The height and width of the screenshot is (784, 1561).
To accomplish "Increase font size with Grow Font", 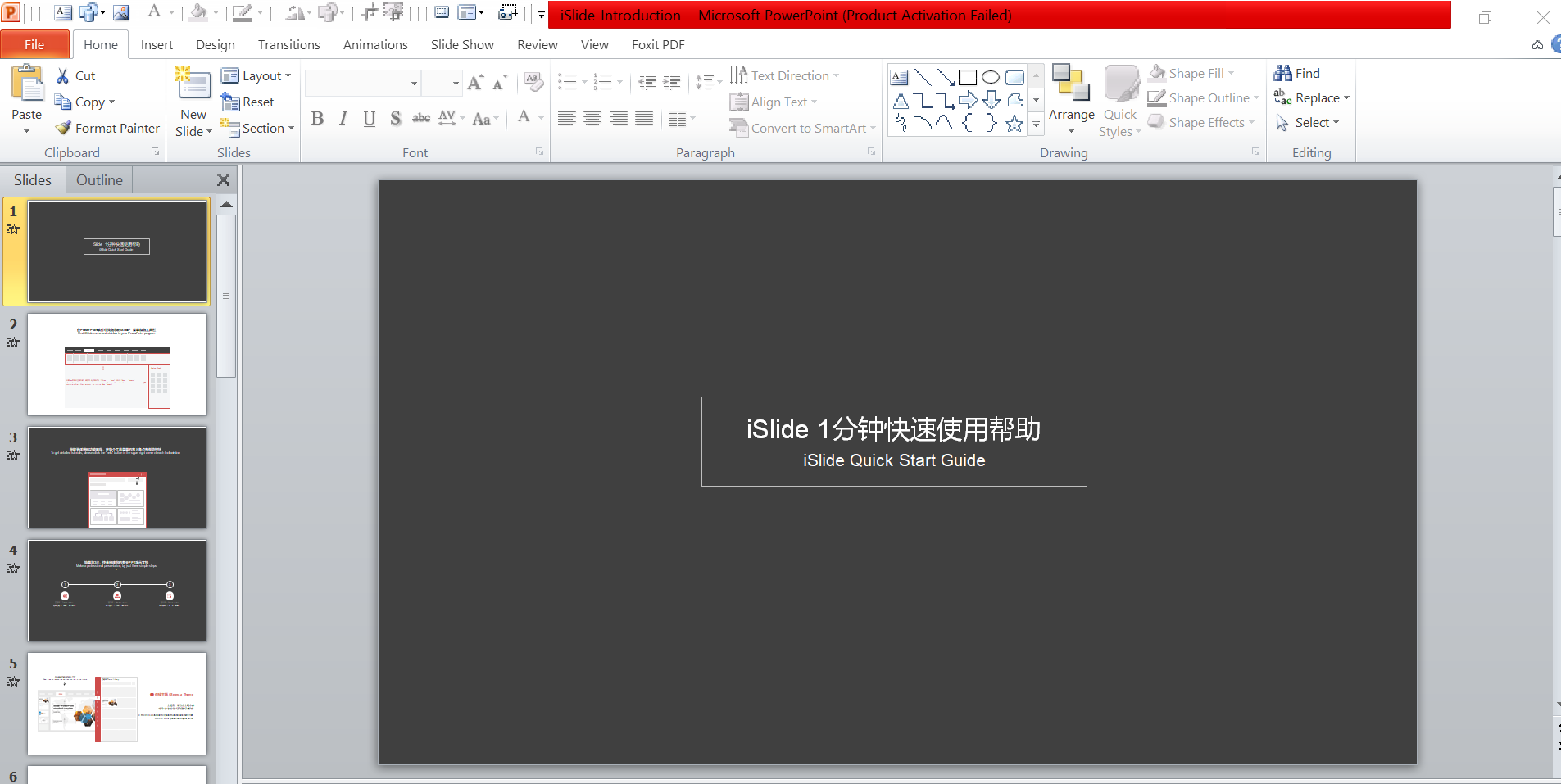I will click(475, 82).
